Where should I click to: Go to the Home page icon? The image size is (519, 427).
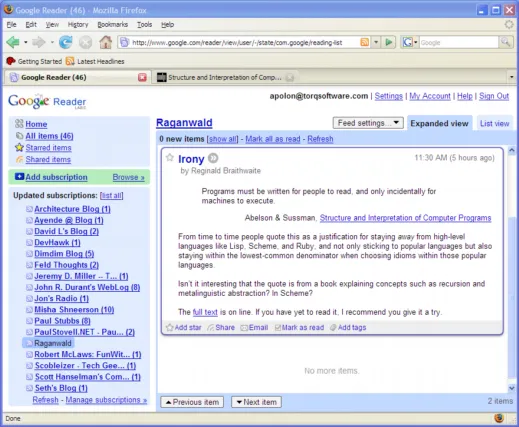click(106, 42)
